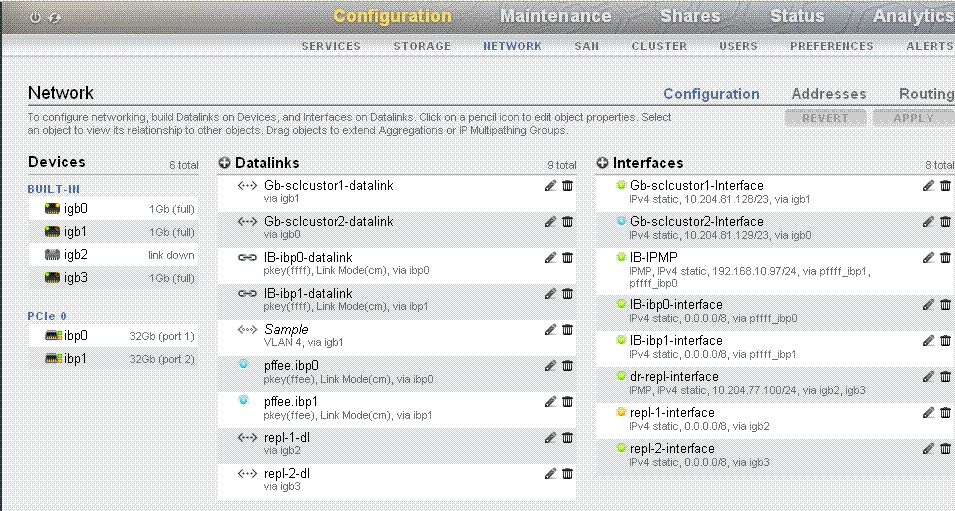
Task: Delete dr-repl-interface using trash icon
Action: click(945, 376)
